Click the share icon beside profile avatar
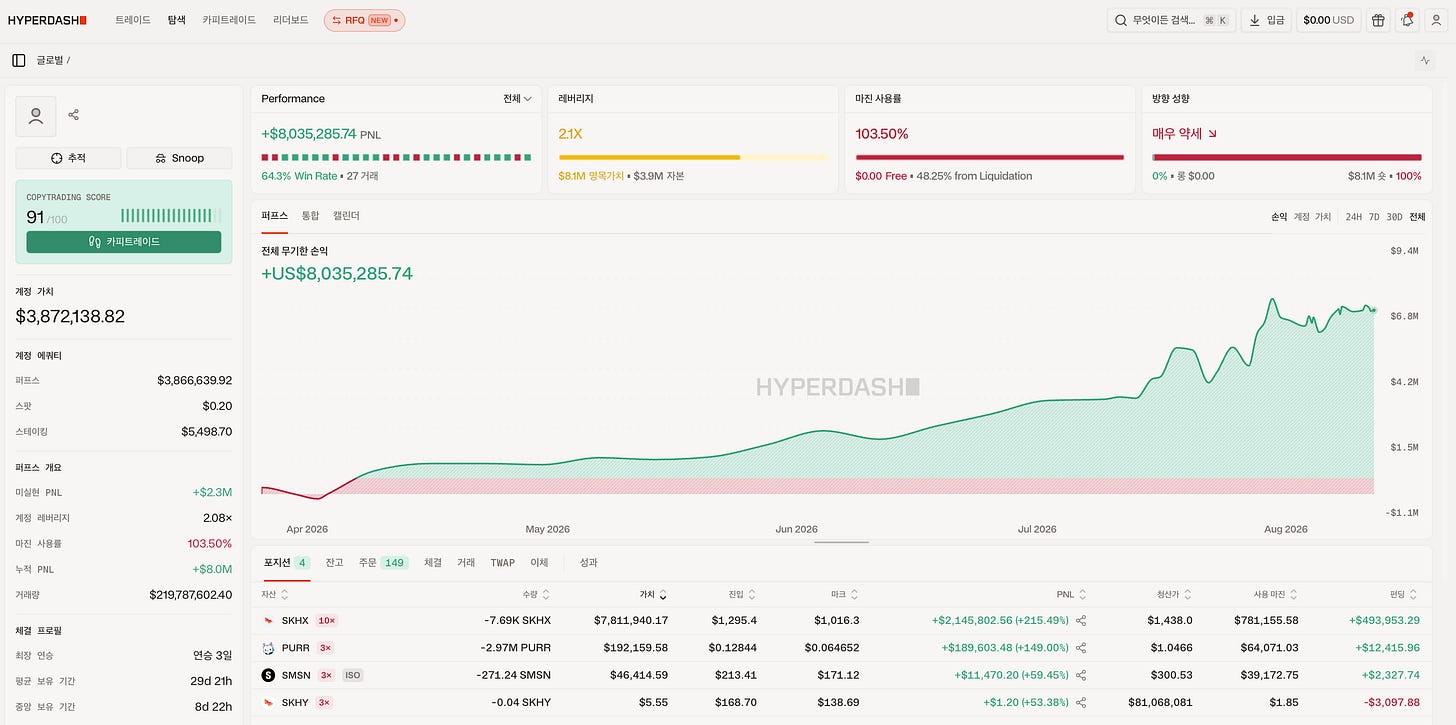The width and height of the screenshot is (1456, 725). click(74, 115)
